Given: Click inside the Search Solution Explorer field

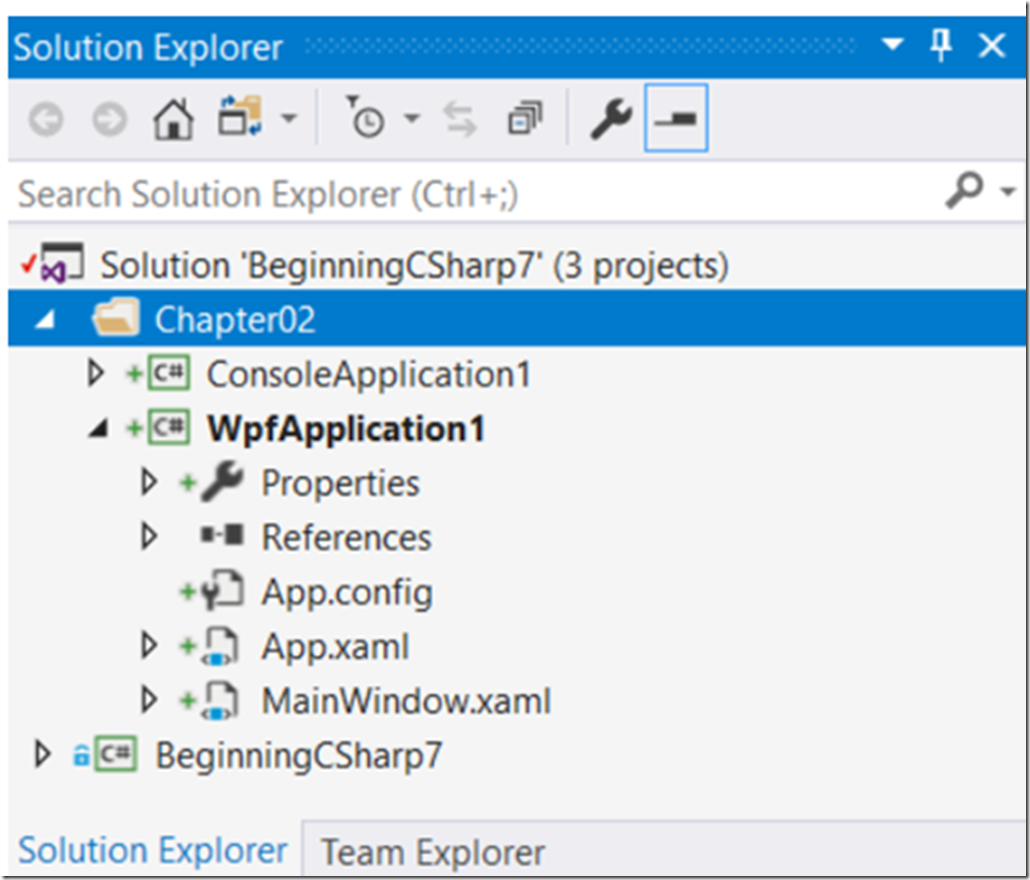Looking at the screenshot, I should tap(400, 193).
